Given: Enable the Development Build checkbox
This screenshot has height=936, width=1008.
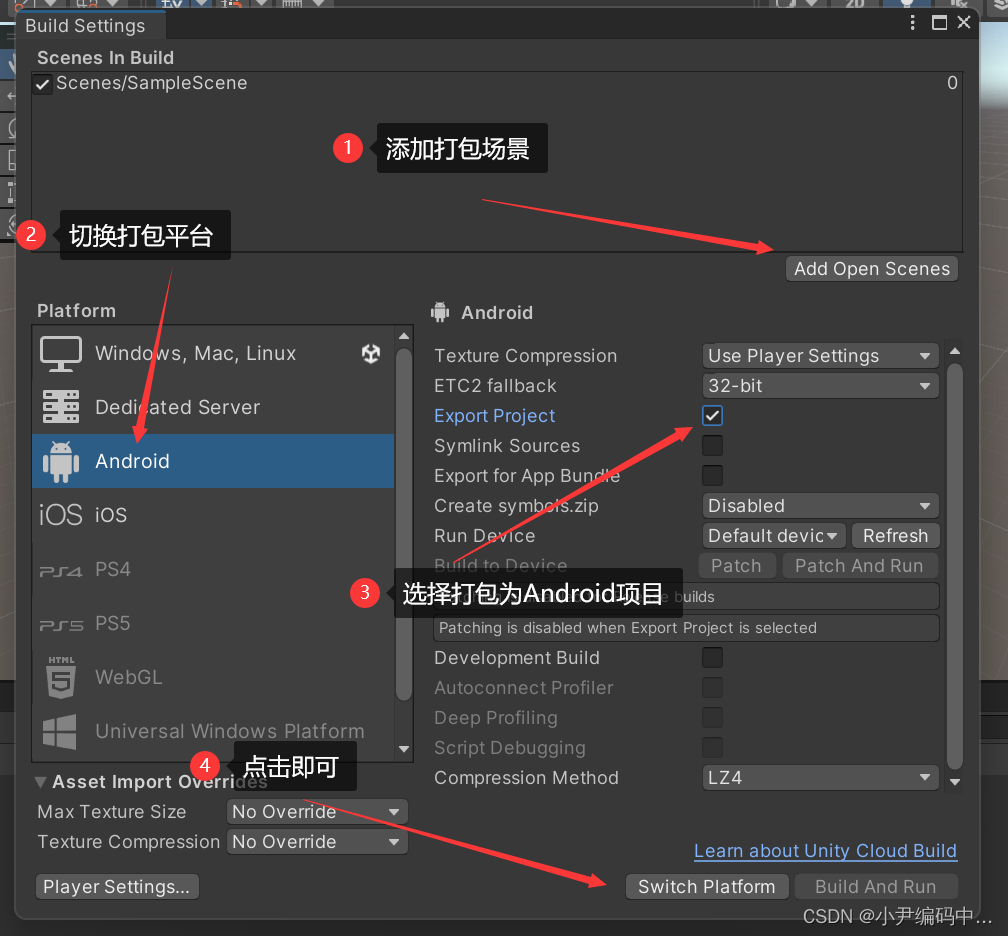Looking at the screenshot, I should pos(712,658).
